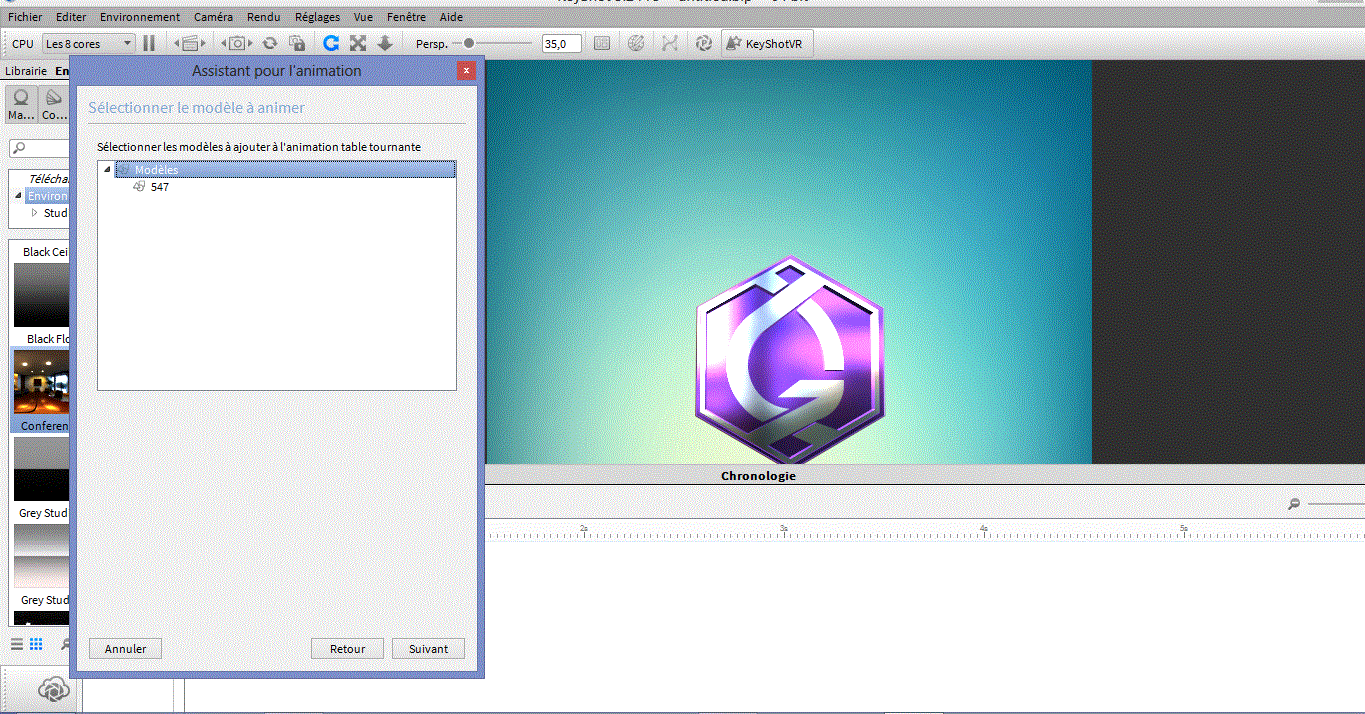Open the Réglages menu
Screen dimensions: 1365x714
click(317, 17)
